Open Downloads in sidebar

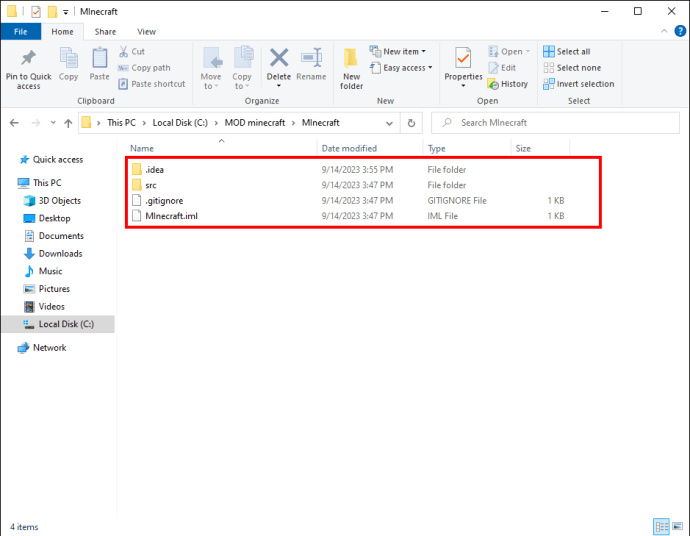(53, 253)
